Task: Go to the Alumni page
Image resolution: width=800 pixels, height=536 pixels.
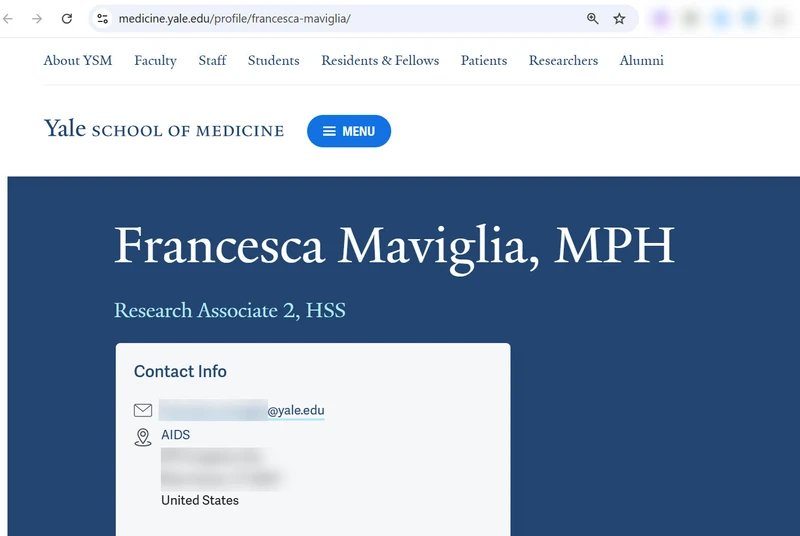Action: pos(641,61)
